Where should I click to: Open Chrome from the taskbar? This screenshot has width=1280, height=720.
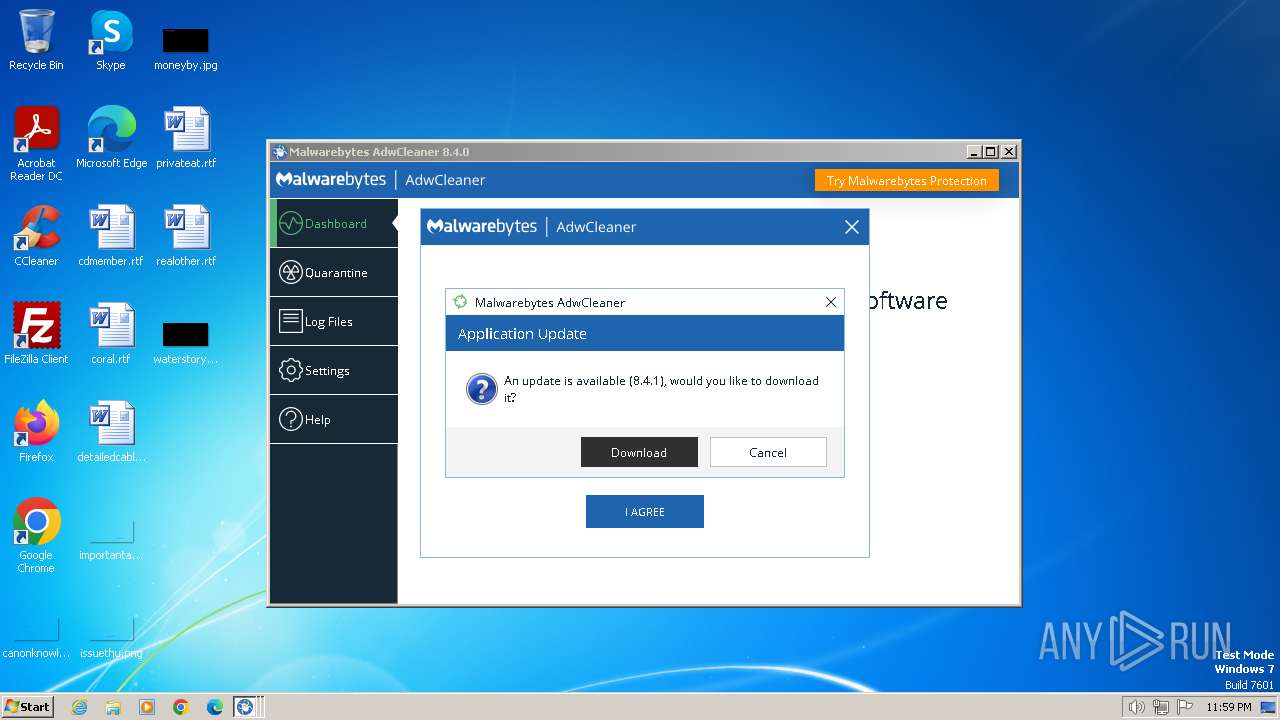(x=181, y=707)
